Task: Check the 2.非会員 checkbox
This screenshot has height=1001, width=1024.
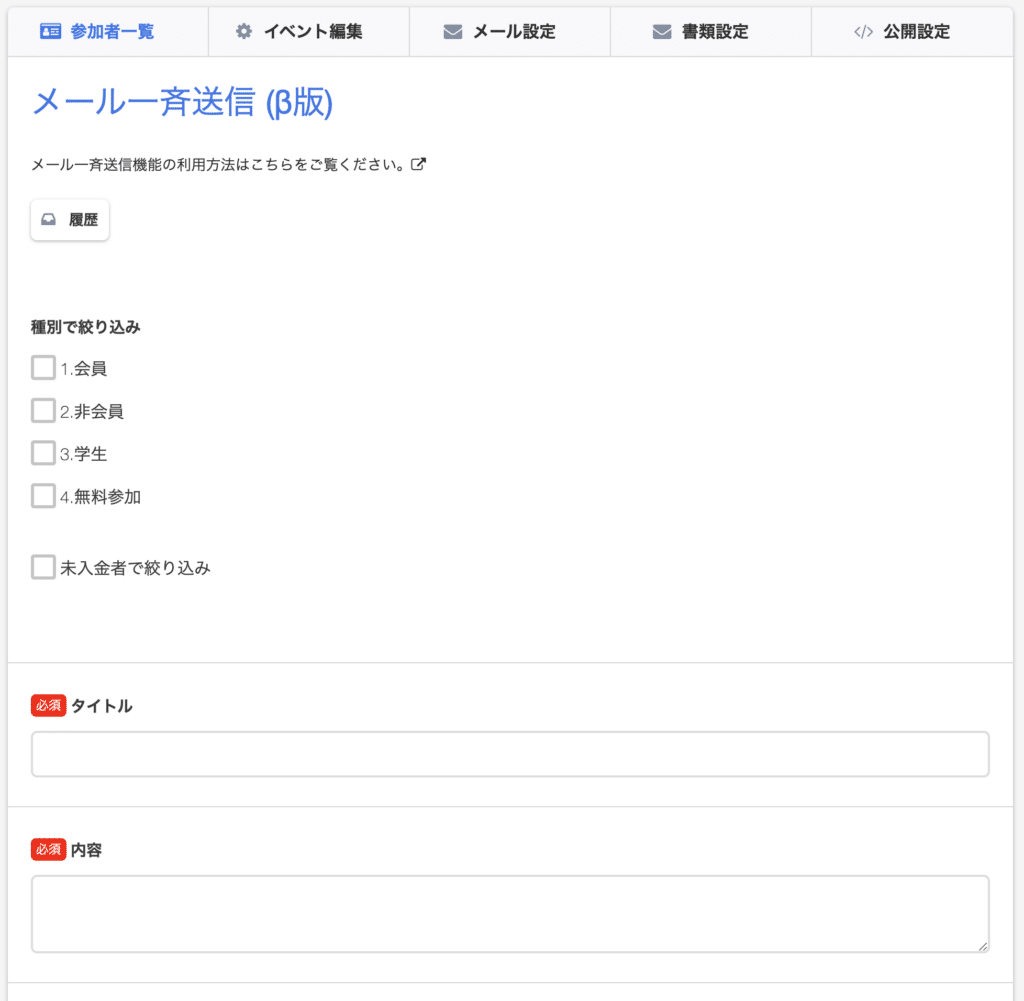Action: [x=43, y=411]
